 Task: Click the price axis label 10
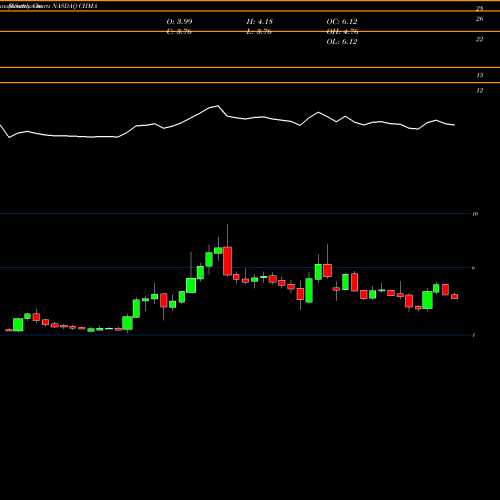475,214
